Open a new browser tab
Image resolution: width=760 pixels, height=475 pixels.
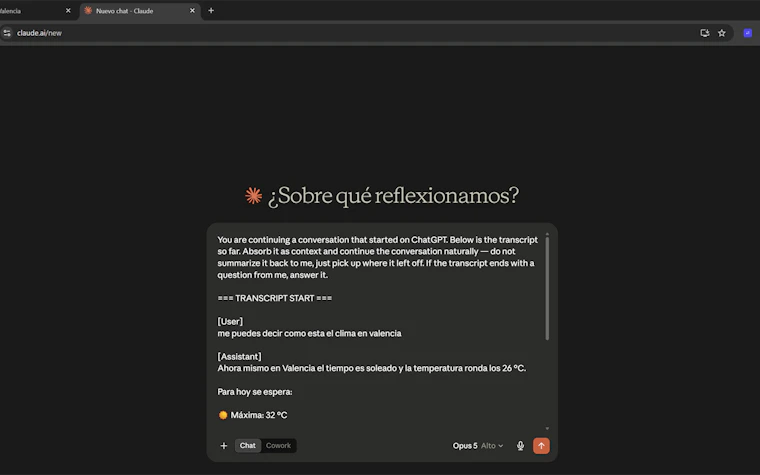[x=211, y=11]
